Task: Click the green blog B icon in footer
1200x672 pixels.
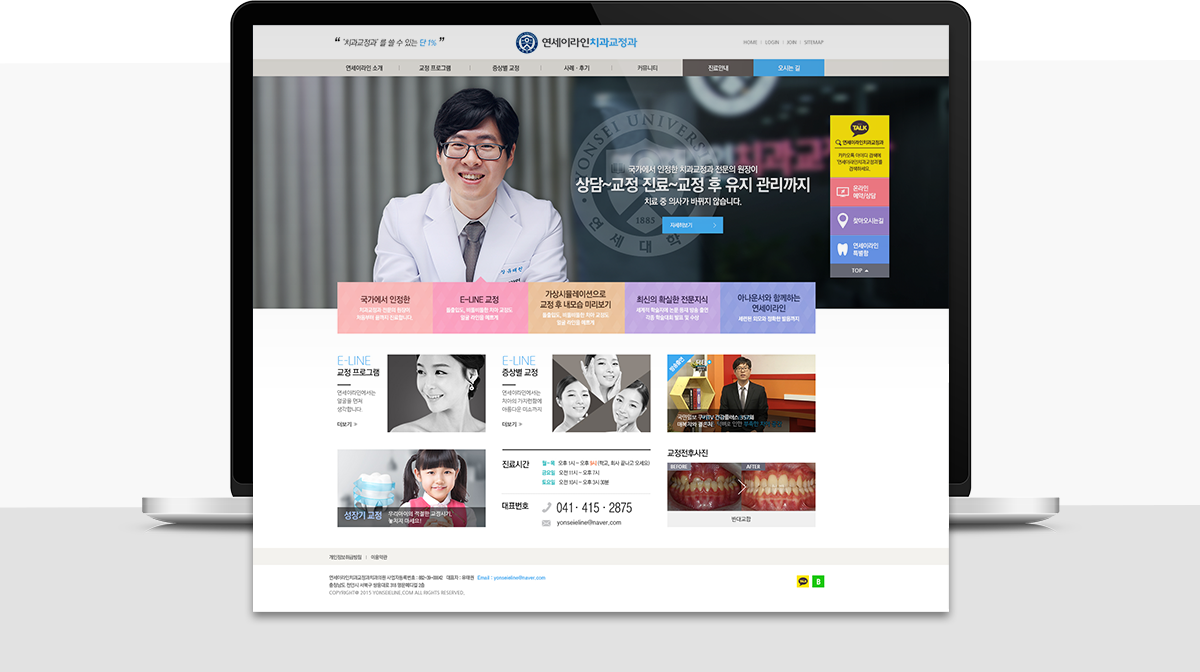Action: point(818,581)
